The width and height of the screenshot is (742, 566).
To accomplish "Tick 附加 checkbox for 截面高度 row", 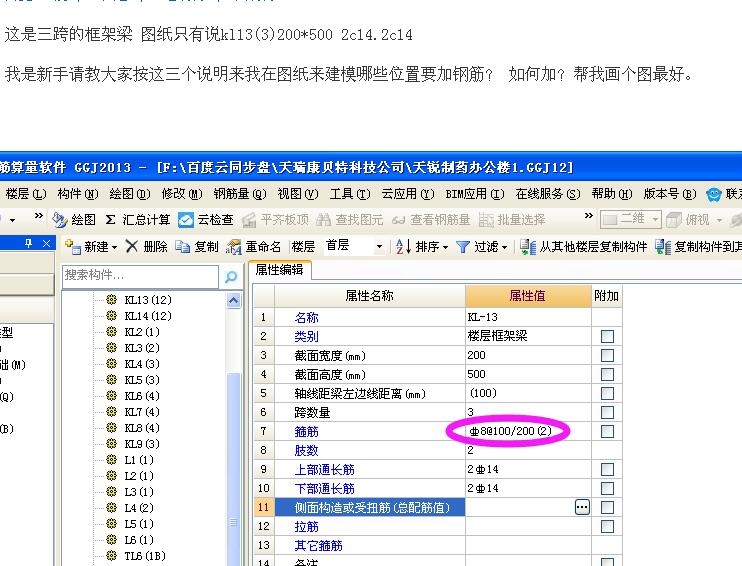I will 607,374.
